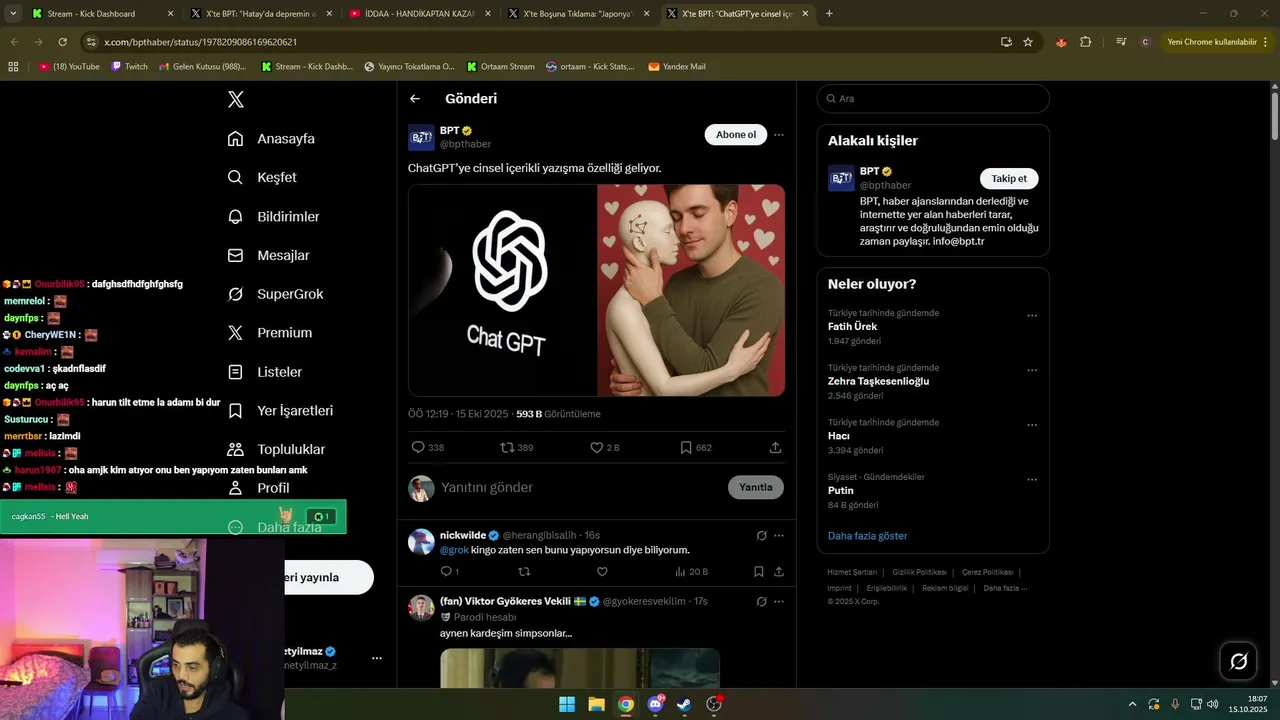Open Mesajlar in the sidebar
This screenshot has width=1280, height=720.
pyautogui.click(x=268, y=255)
